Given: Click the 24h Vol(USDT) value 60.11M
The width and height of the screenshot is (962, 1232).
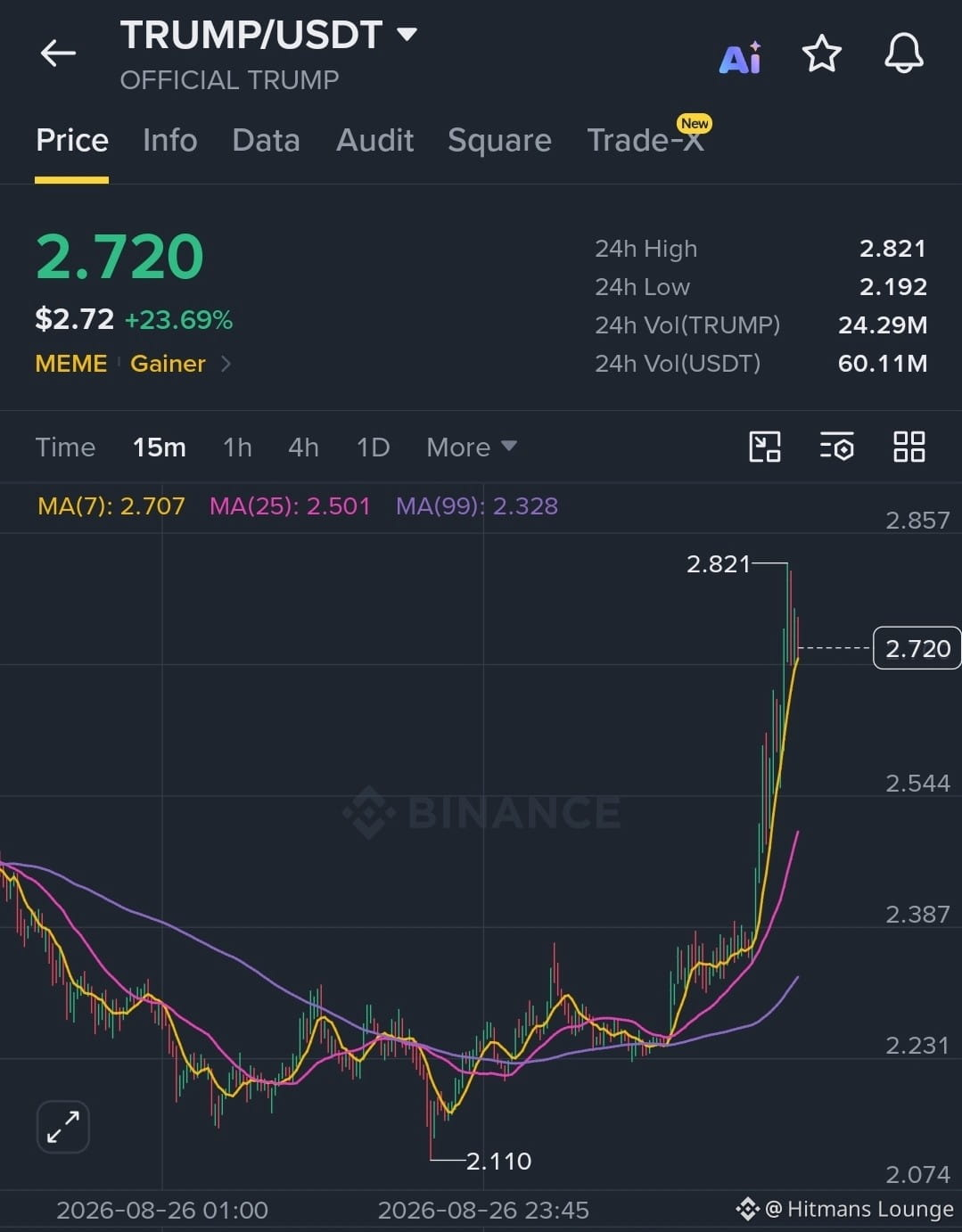Looking at the screenshot, I should click(x=883, y=364).
